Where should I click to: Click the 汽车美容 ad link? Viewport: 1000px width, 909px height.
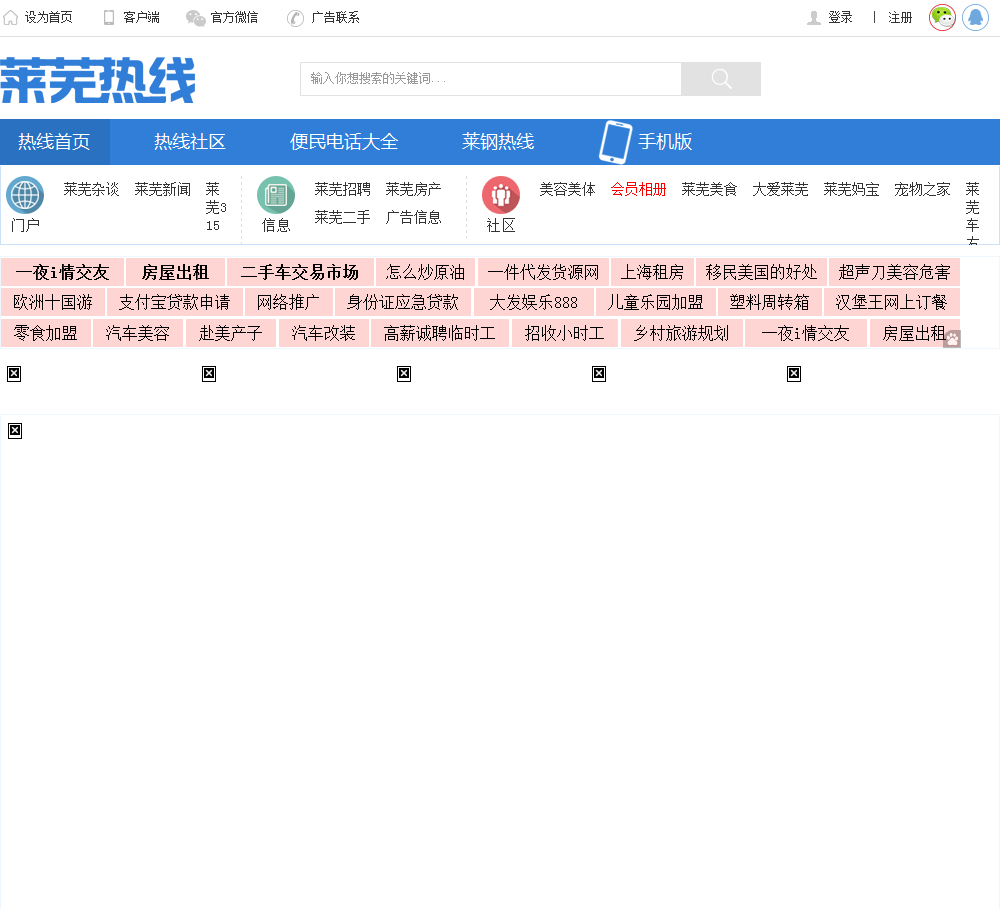coord(138,333)
